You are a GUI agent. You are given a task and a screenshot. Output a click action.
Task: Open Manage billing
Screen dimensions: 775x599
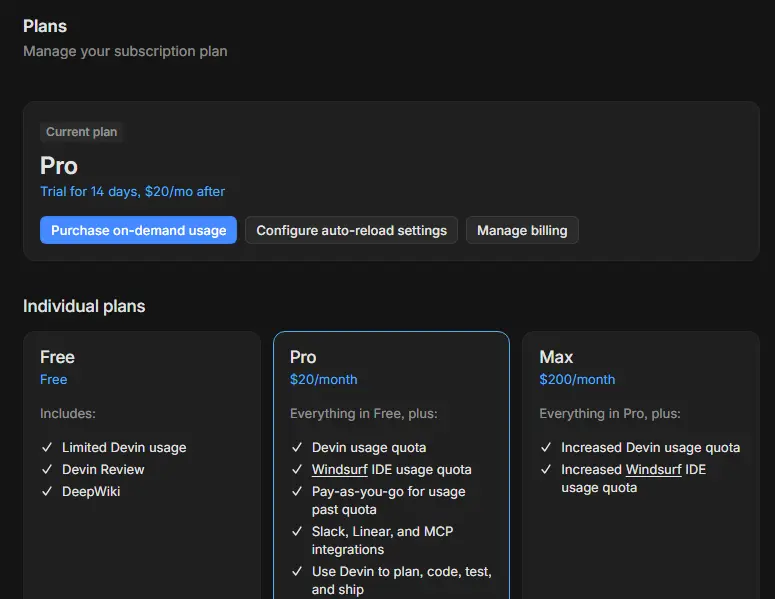pos(522,230)
